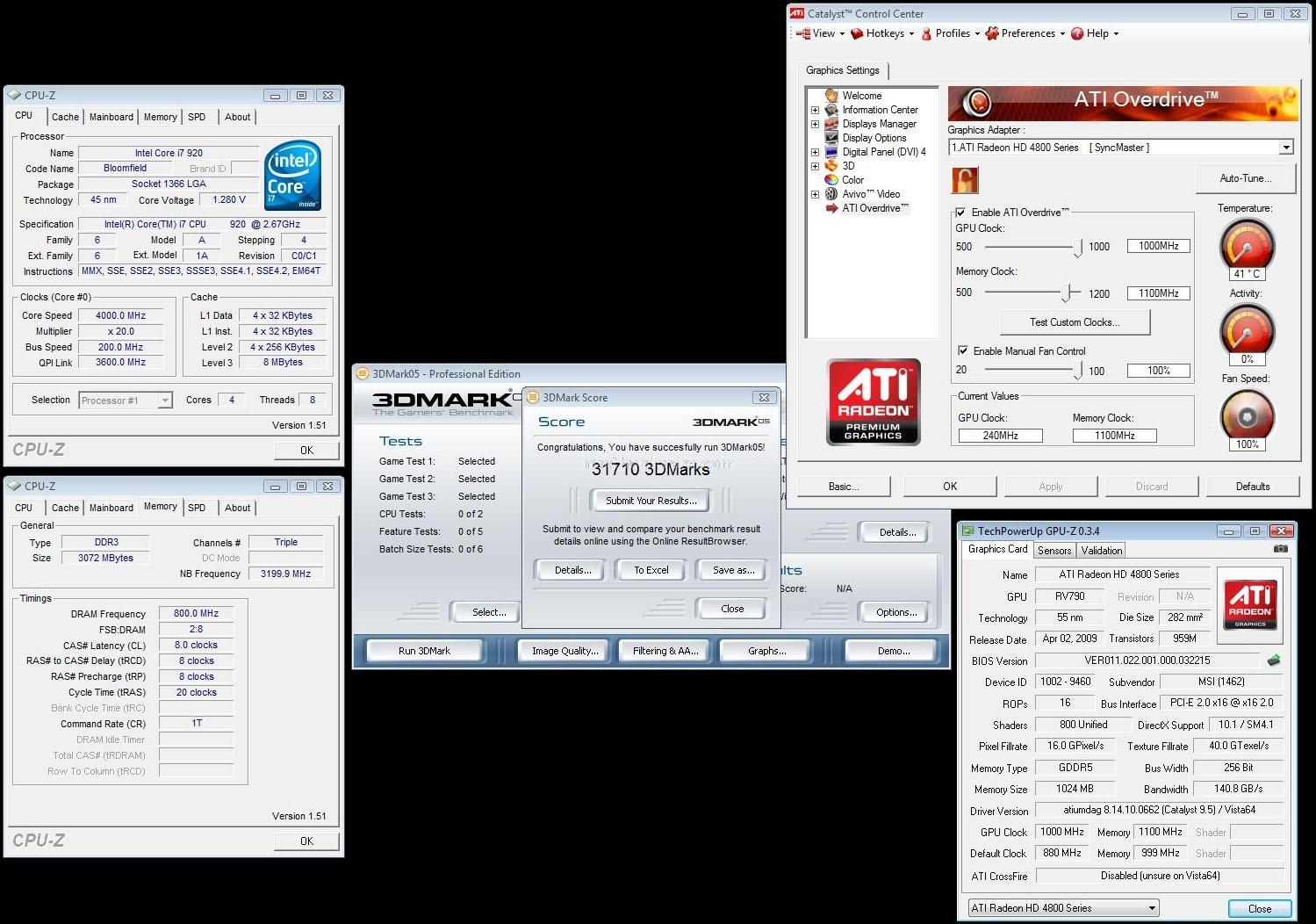Click the ATI Radeon Premium Graphics logo

[x=874, y=401]
